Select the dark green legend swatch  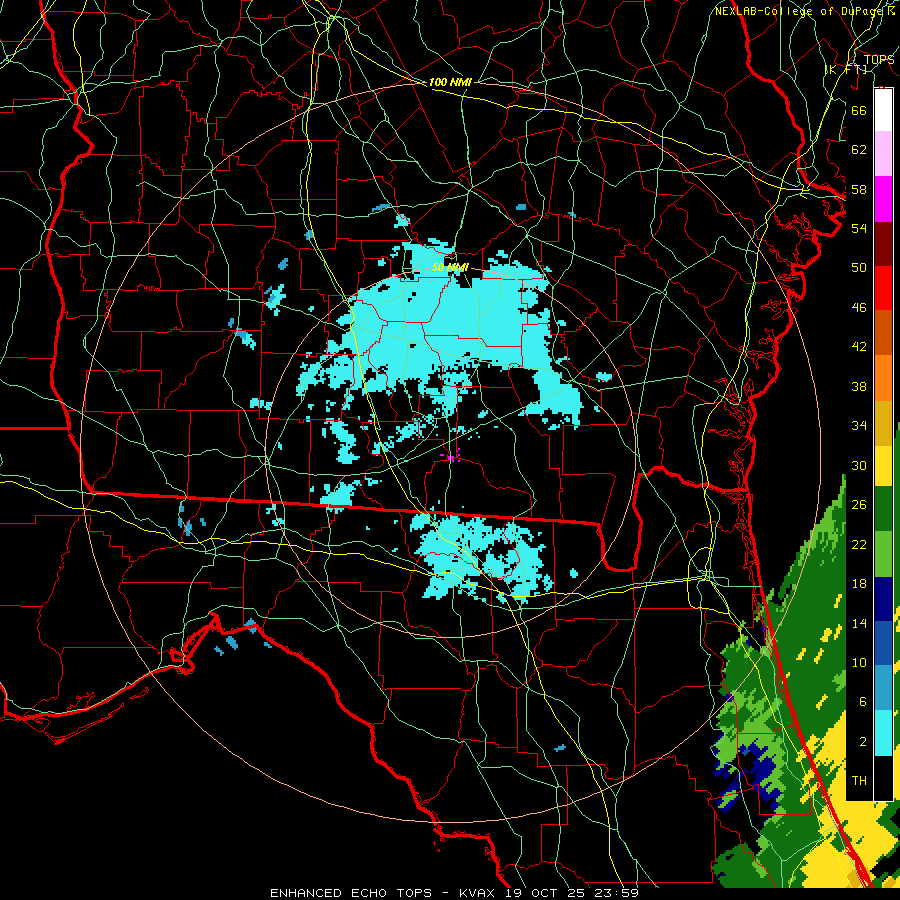pos(883,509)
